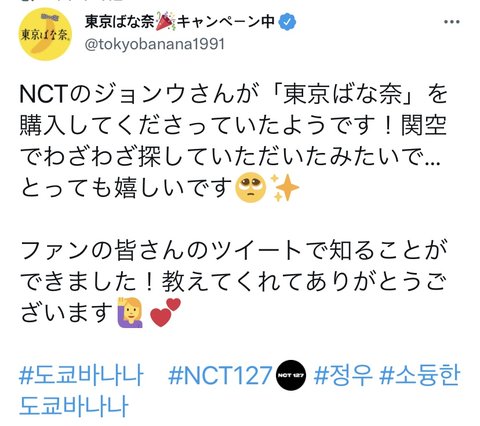Click the blue verified badge icon
This screenshot has height=426, width=480.
point(287,22)
